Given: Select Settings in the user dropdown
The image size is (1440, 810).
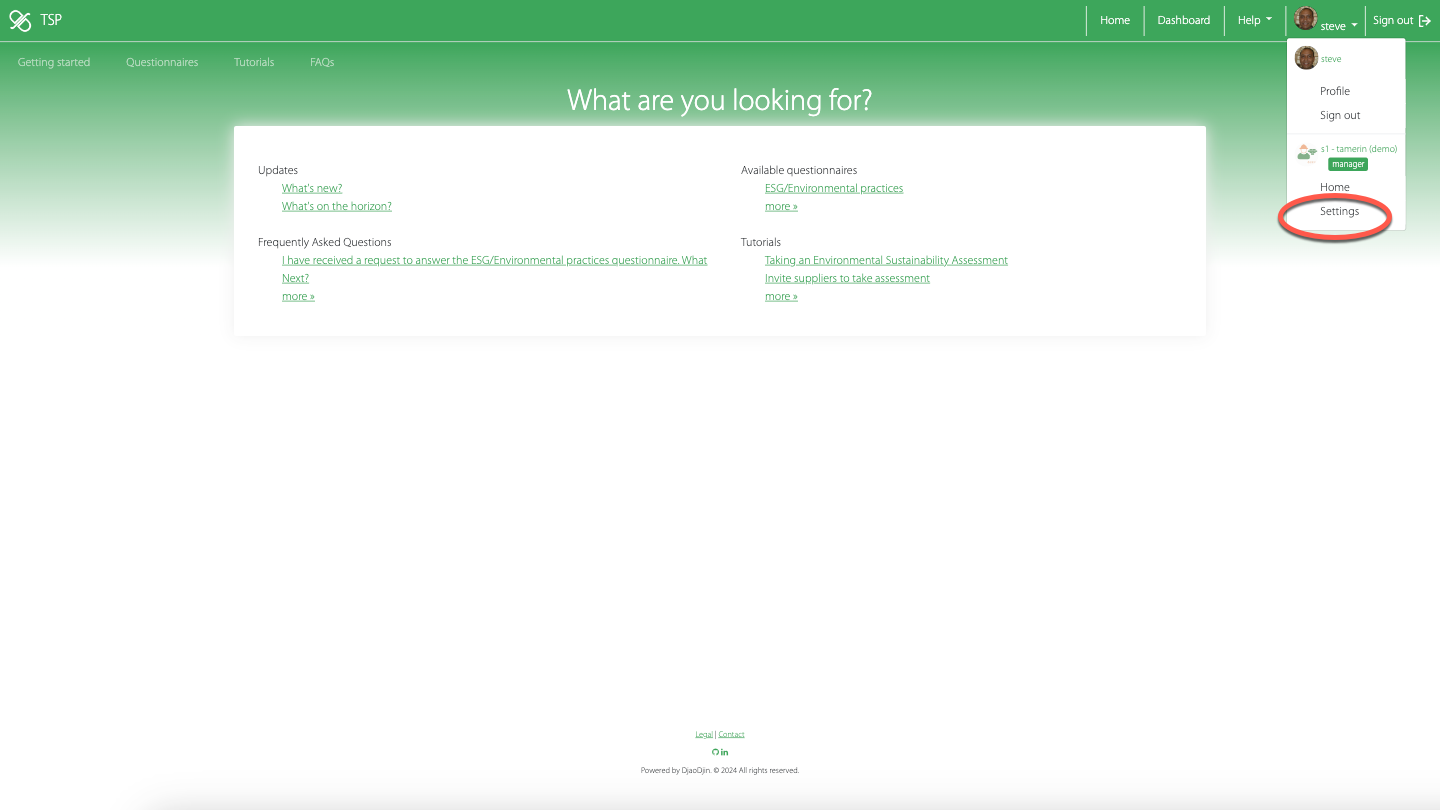Looking at the screenshot, I should click(x=1339, y=212).
